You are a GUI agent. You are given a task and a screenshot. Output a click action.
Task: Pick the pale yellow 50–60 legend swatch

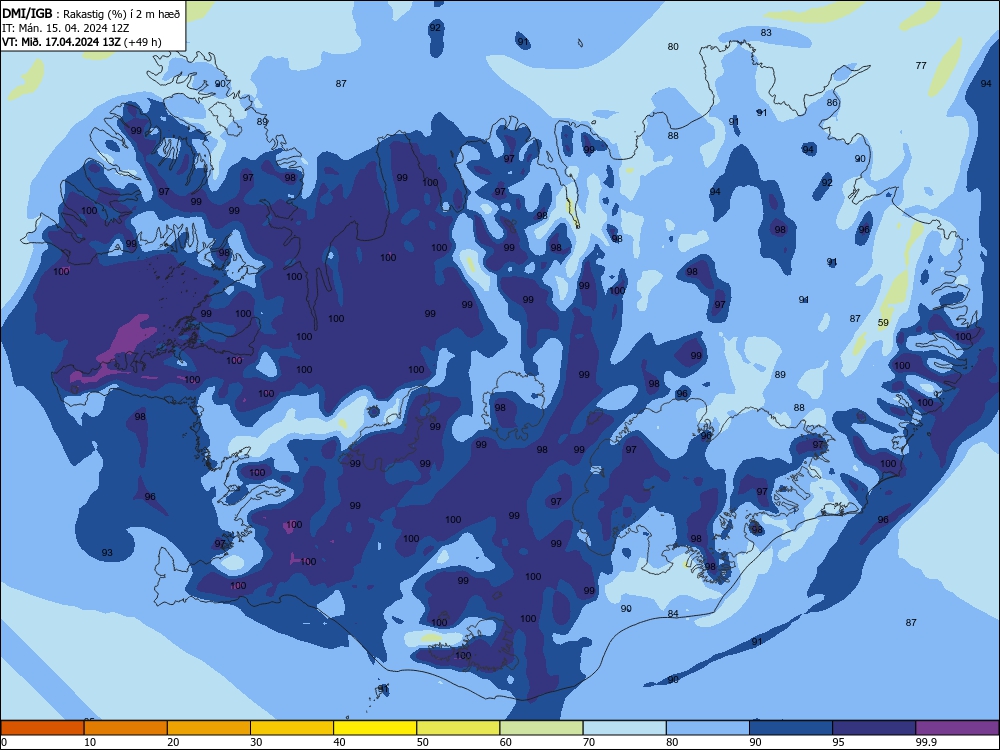pyautogui.click(x=458, y=728)
